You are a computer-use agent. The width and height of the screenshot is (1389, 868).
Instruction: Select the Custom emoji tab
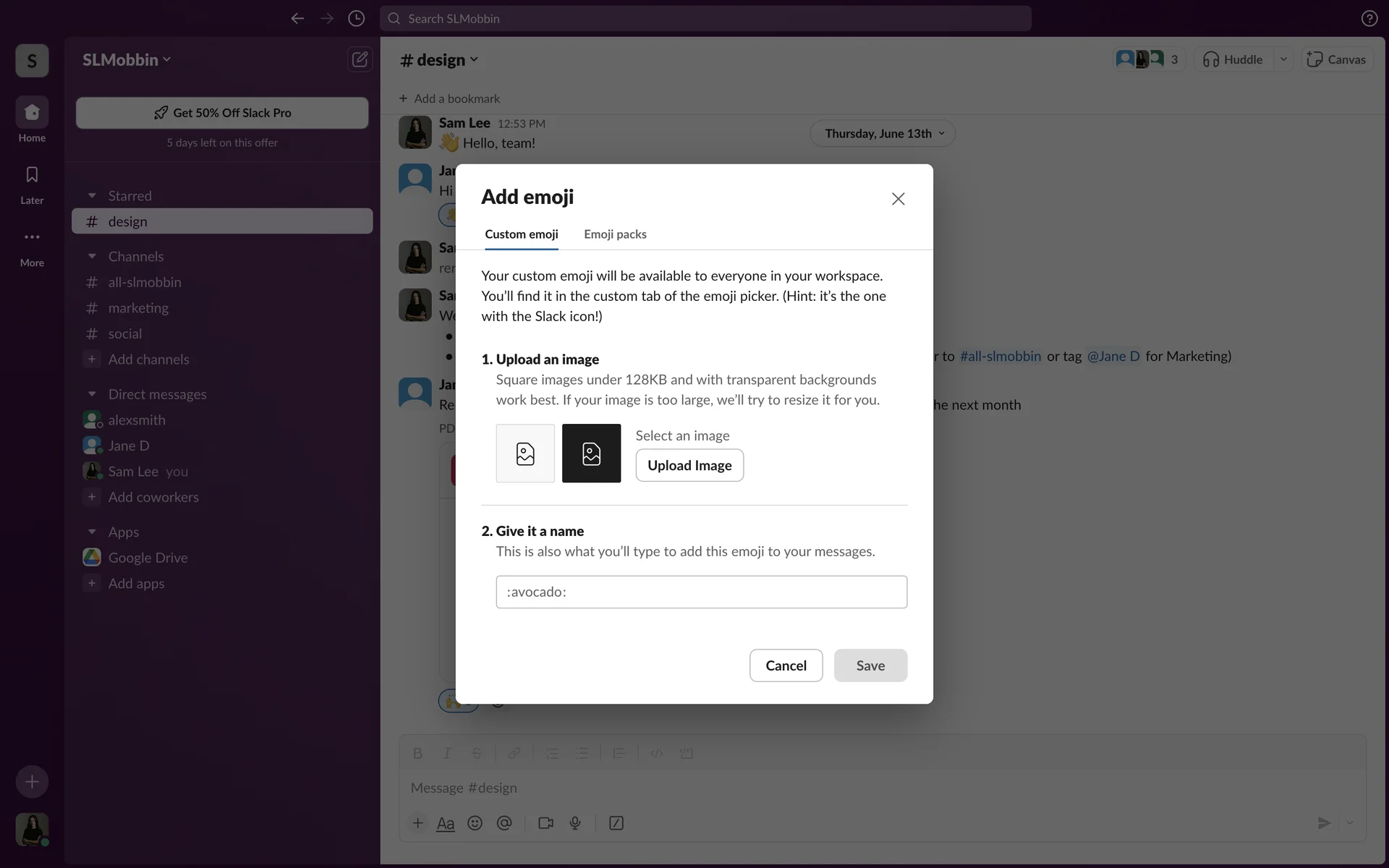coord(521,234)
